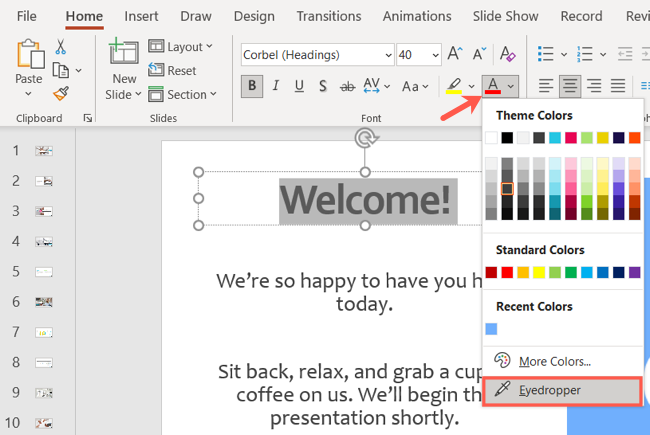Toggle Strikethrough formatting

coord(347,87)
